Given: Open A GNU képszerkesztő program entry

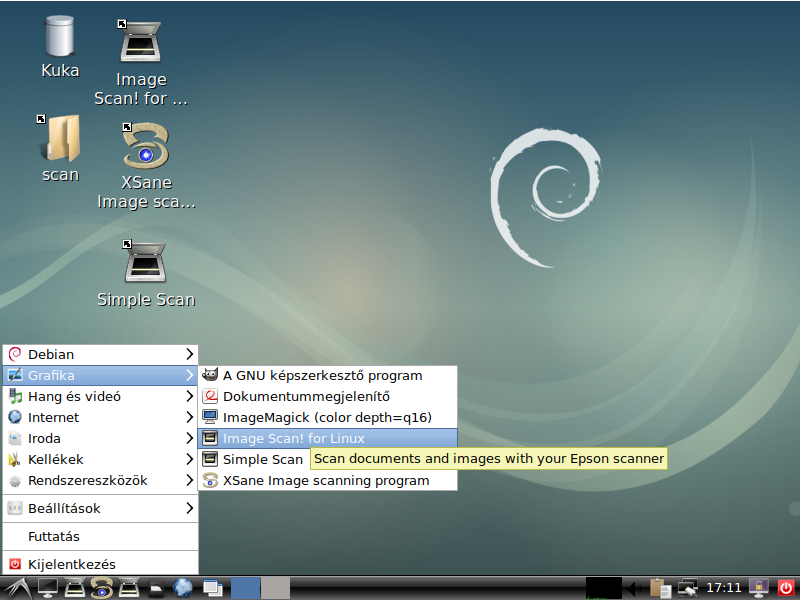Looking at the screenshot, I should coord(327,376).
